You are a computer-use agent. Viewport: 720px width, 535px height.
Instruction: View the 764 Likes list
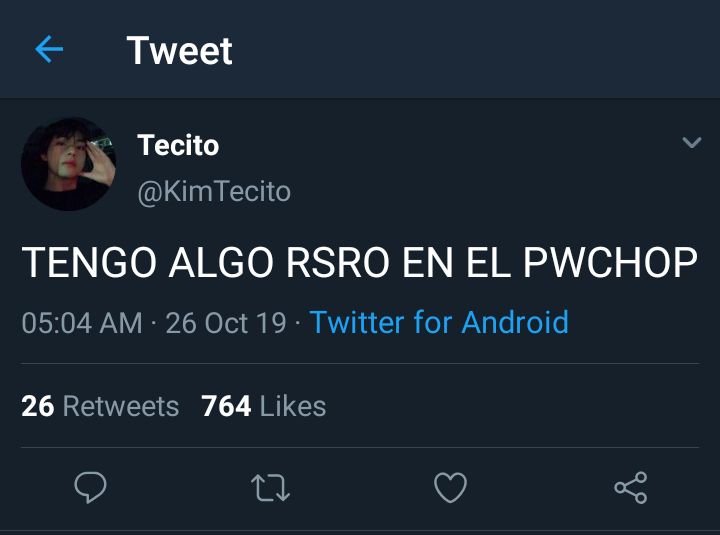[264, 406]
